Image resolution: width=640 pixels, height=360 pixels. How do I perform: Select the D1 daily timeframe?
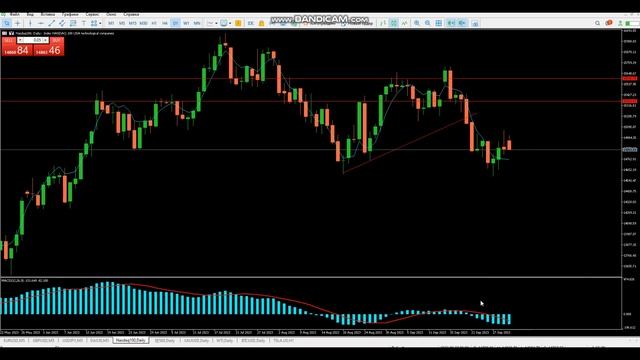pos(176,23)
